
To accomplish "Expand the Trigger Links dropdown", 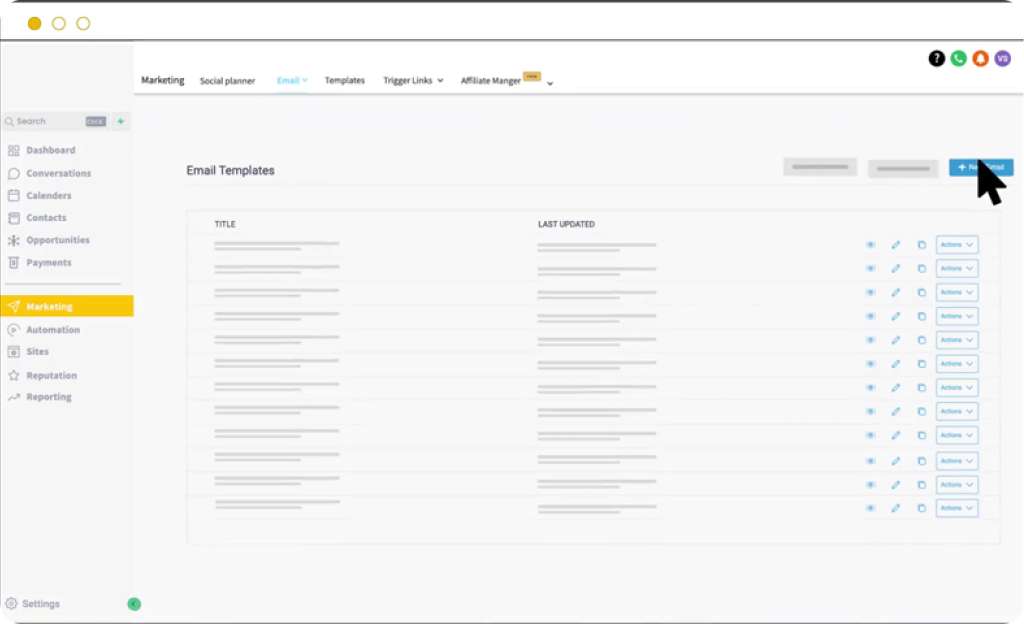I will tap(413, 80).
